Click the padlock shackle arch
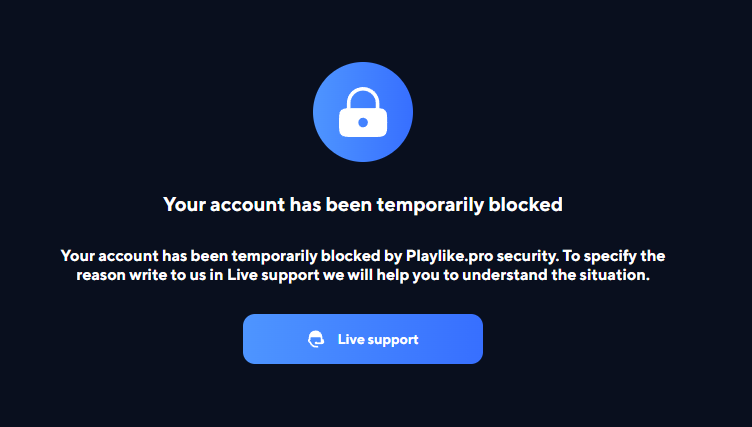 click(363, 98)
